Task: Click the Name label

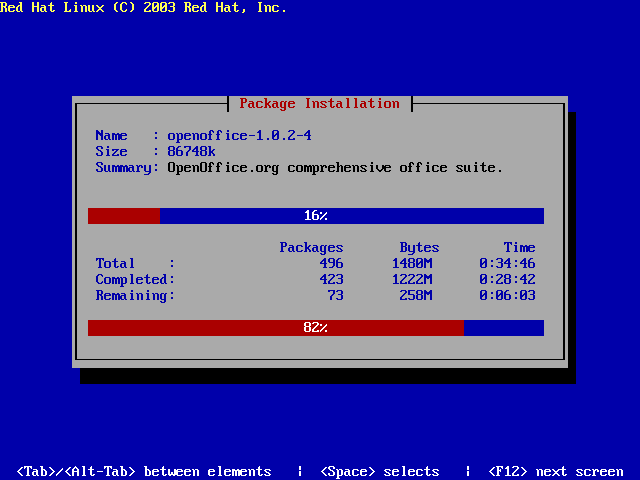Action: pos(111,136)
